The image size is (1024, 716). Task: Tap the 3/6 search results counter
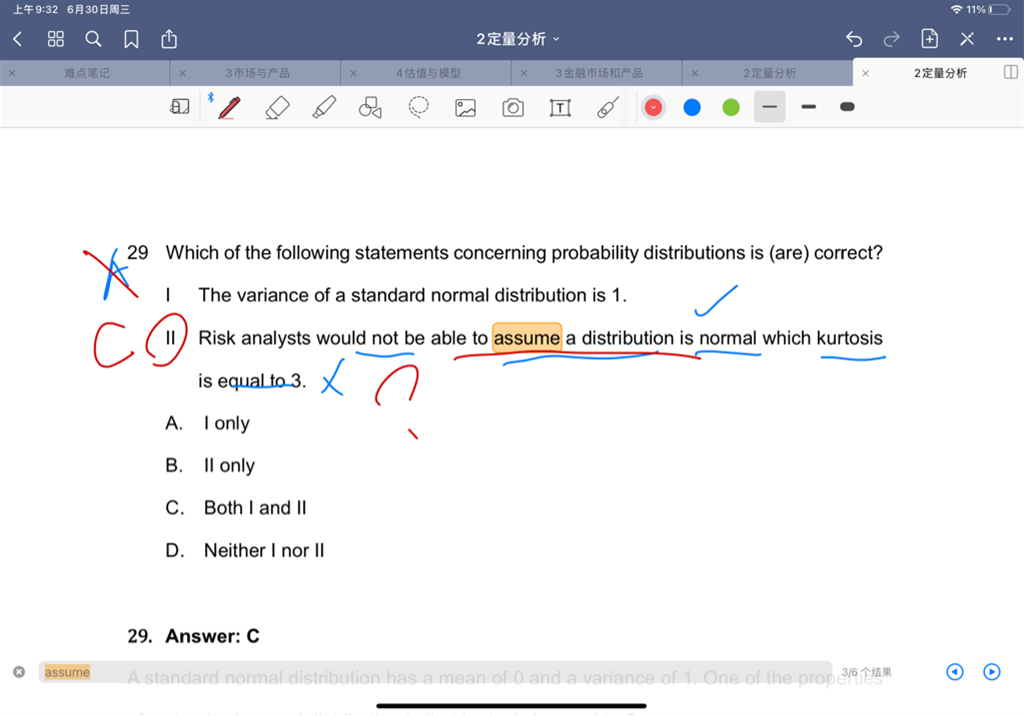pos(867,672)
